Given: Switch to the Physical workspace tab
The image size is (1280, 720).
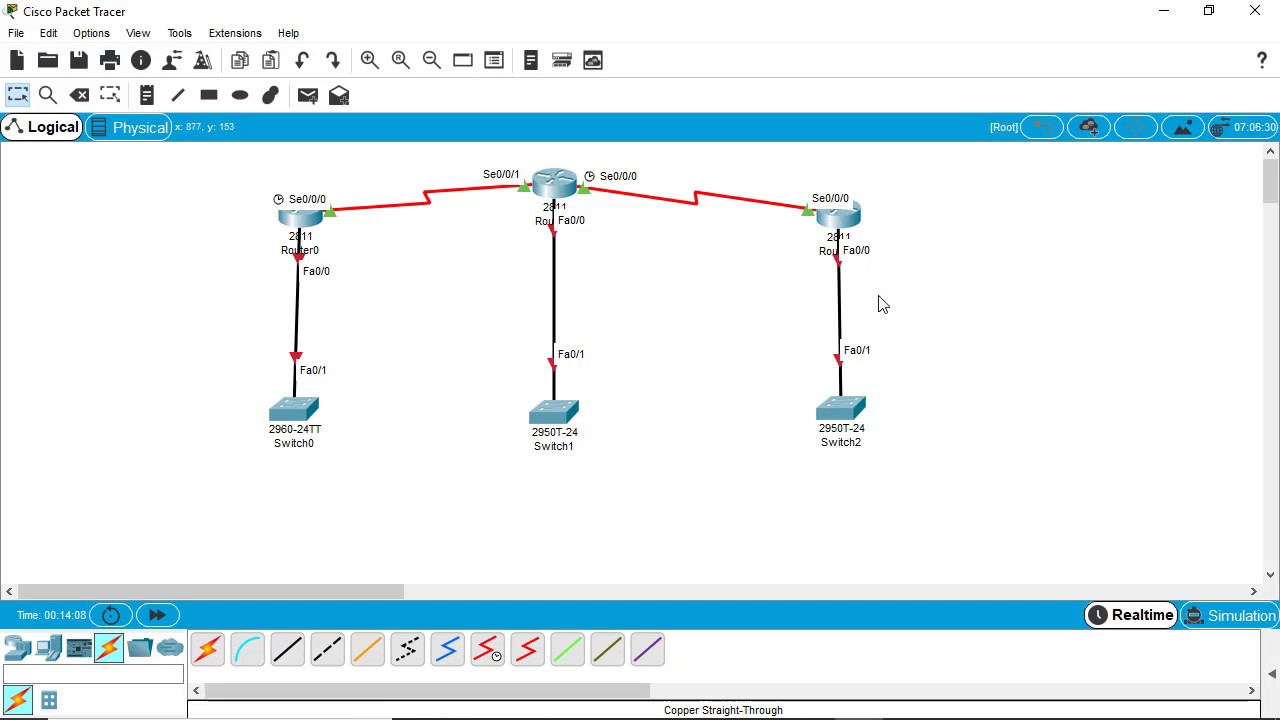Looking at the screenshot, I should (x=128, y=127).
